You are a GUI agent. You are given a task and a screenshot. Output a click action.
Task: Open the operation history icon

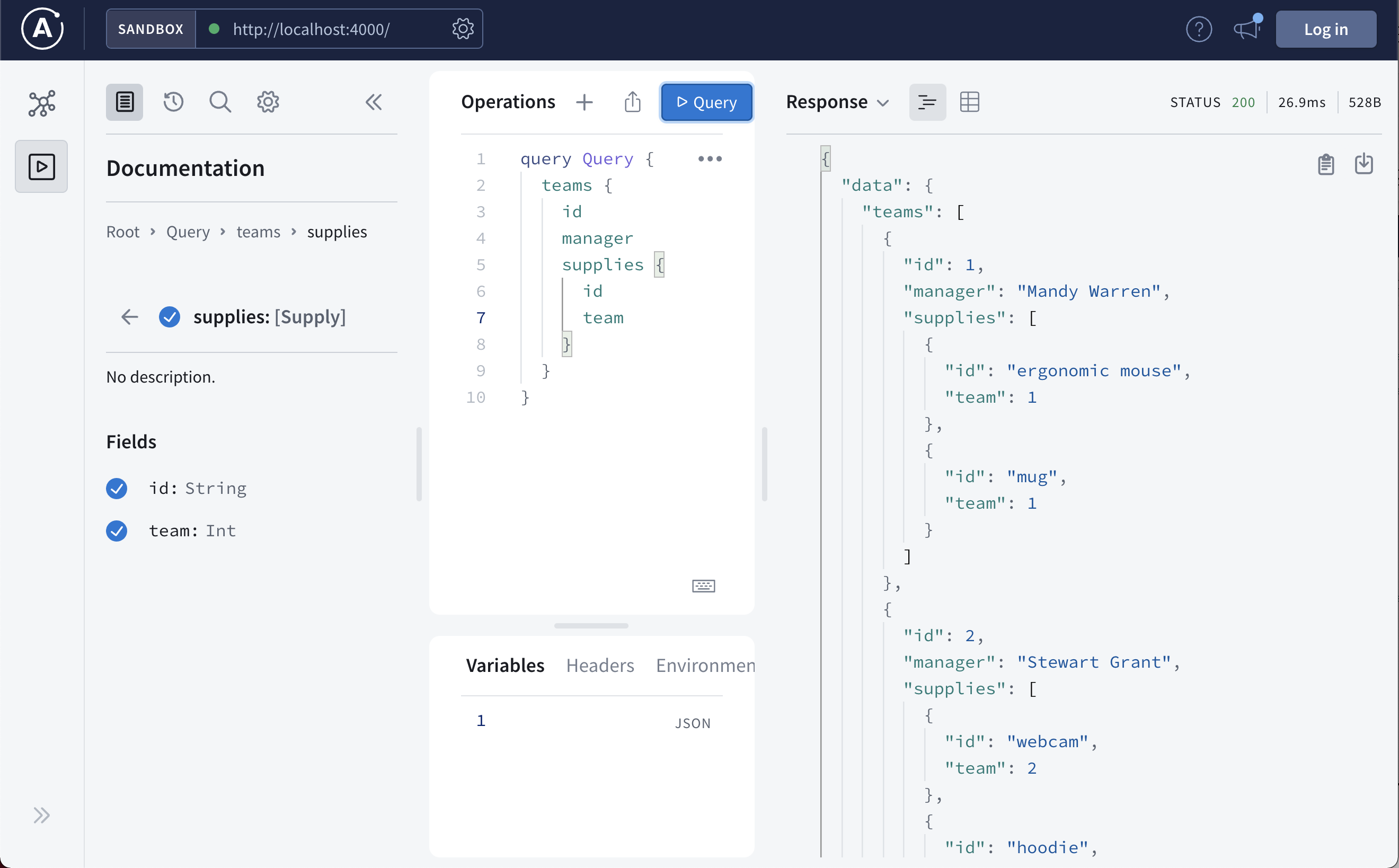pos(173,102)
